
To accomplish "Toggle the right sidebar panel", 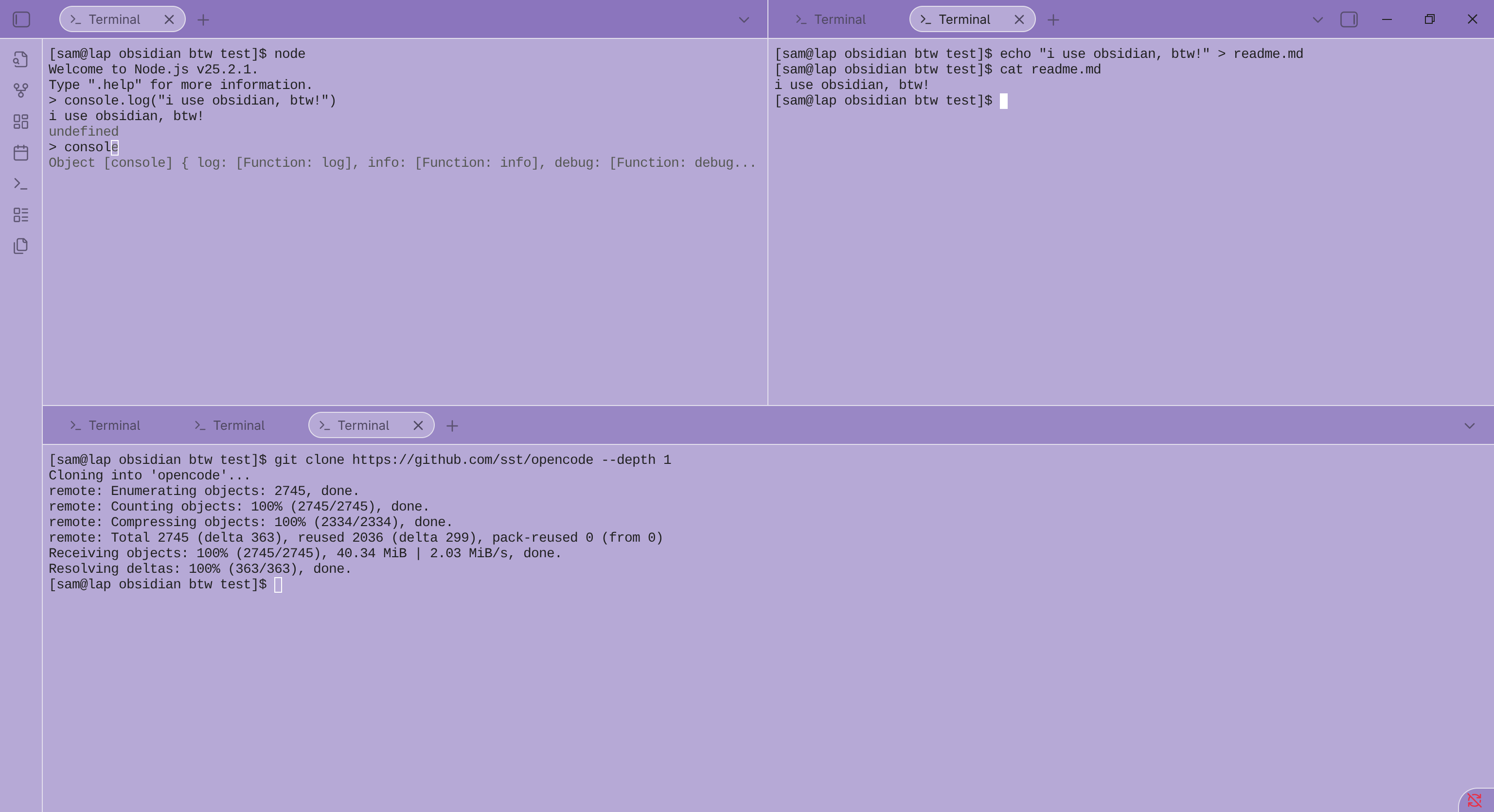I will pos(1349,20).
